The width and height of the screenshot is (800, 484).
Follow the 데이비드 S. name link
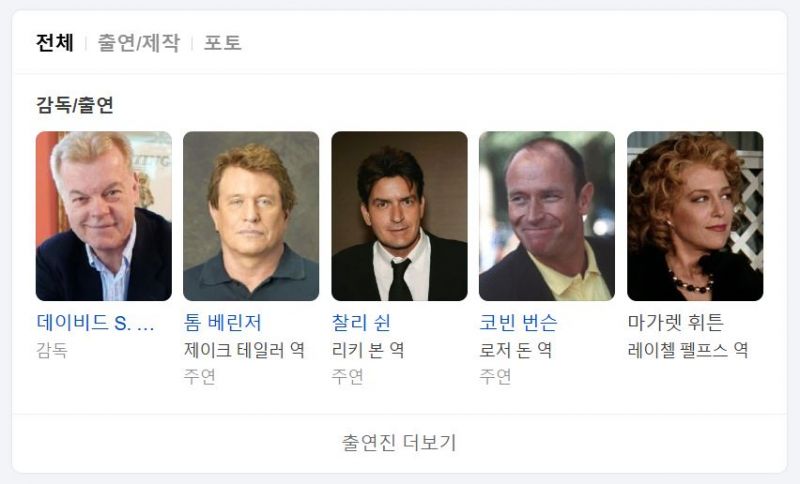[96, 323]
